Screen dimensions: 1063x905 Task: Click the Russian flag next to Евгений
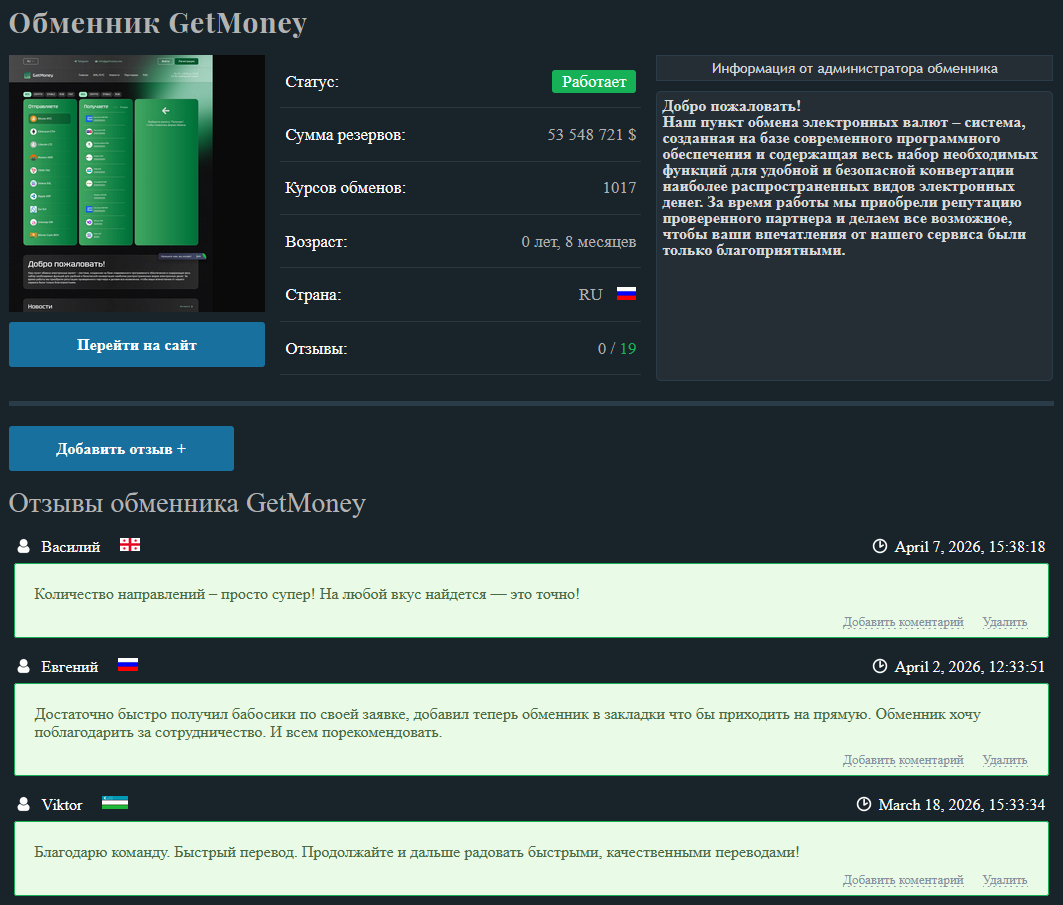pyautogui.click(x=128, y=665)
